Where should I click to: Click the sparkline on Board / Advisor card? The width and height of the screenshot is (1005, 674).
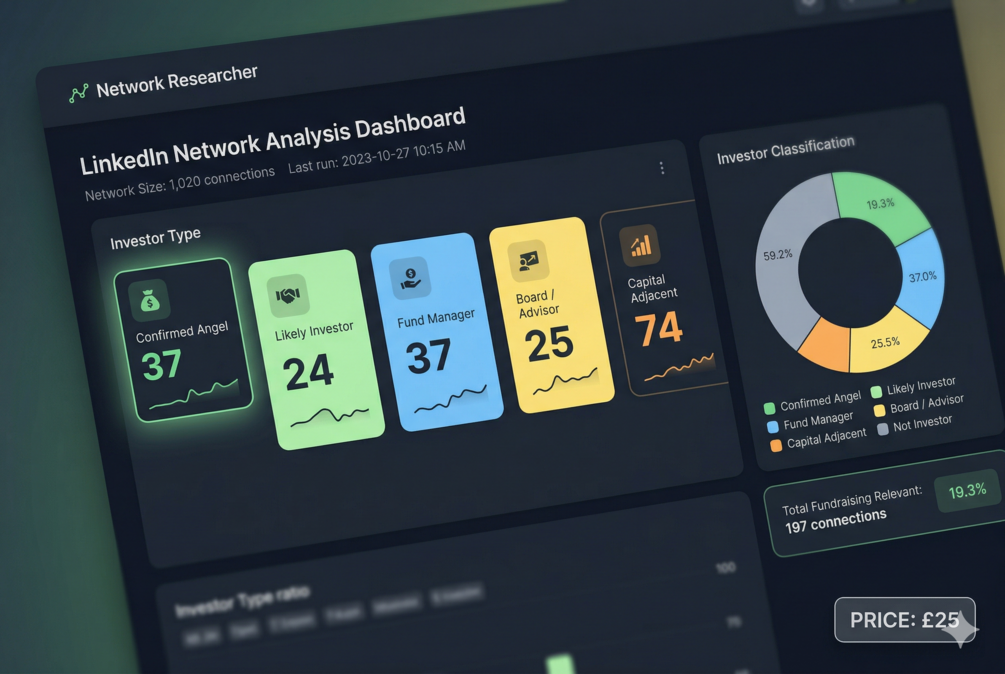565,381
